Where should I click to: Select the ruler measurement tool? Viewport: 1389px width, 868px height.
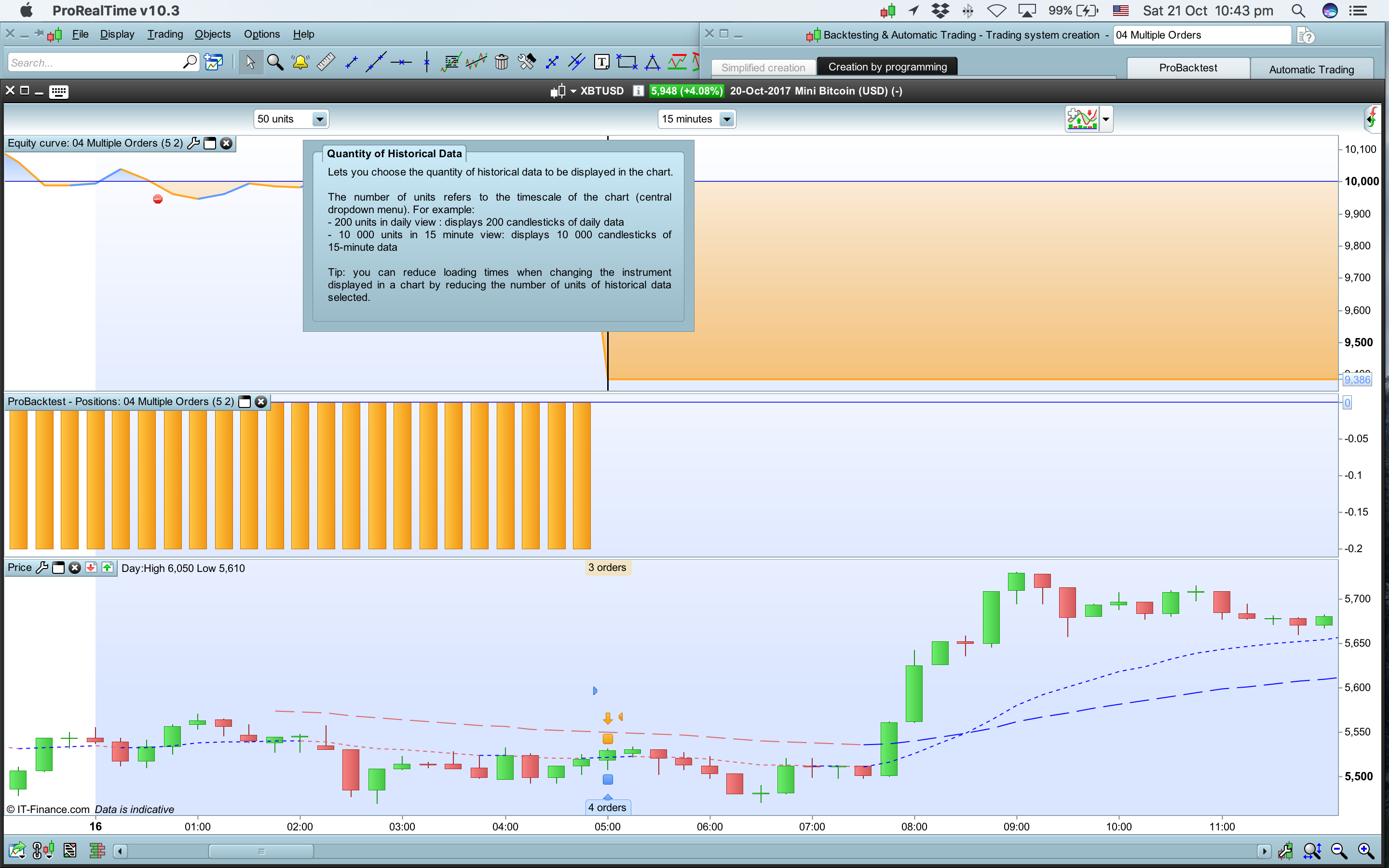pyautogui.click(x=326, y=62)
